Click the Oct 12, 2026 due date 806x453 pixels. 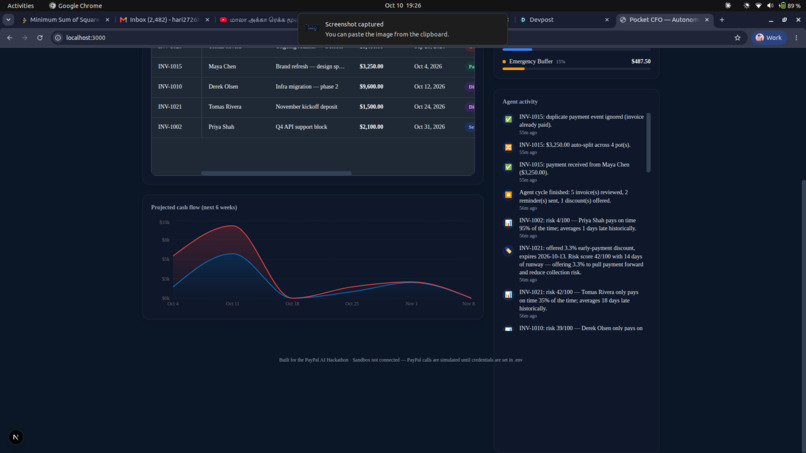429,86
